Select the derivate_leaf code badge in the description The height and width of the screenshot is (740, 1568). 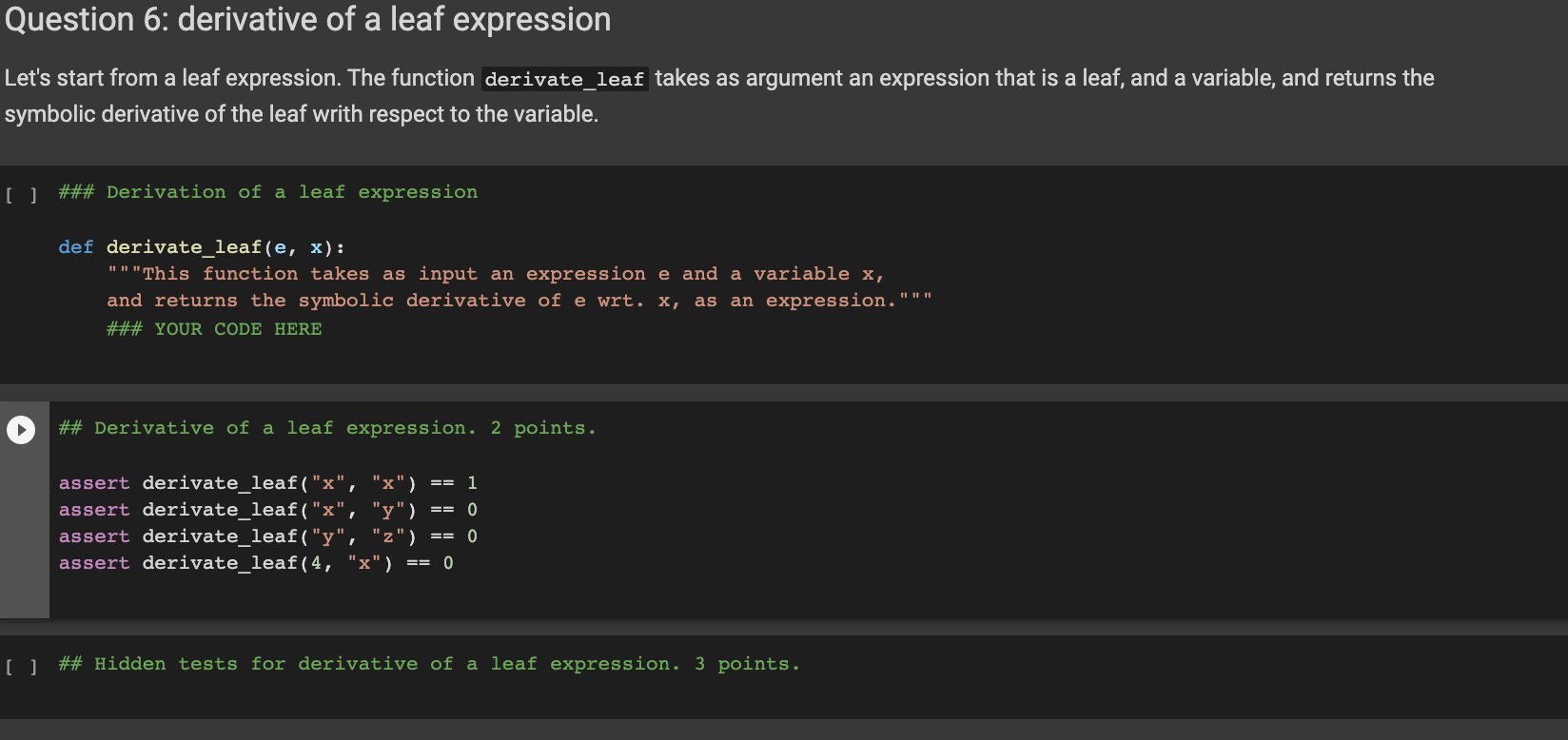click(565, 79)
